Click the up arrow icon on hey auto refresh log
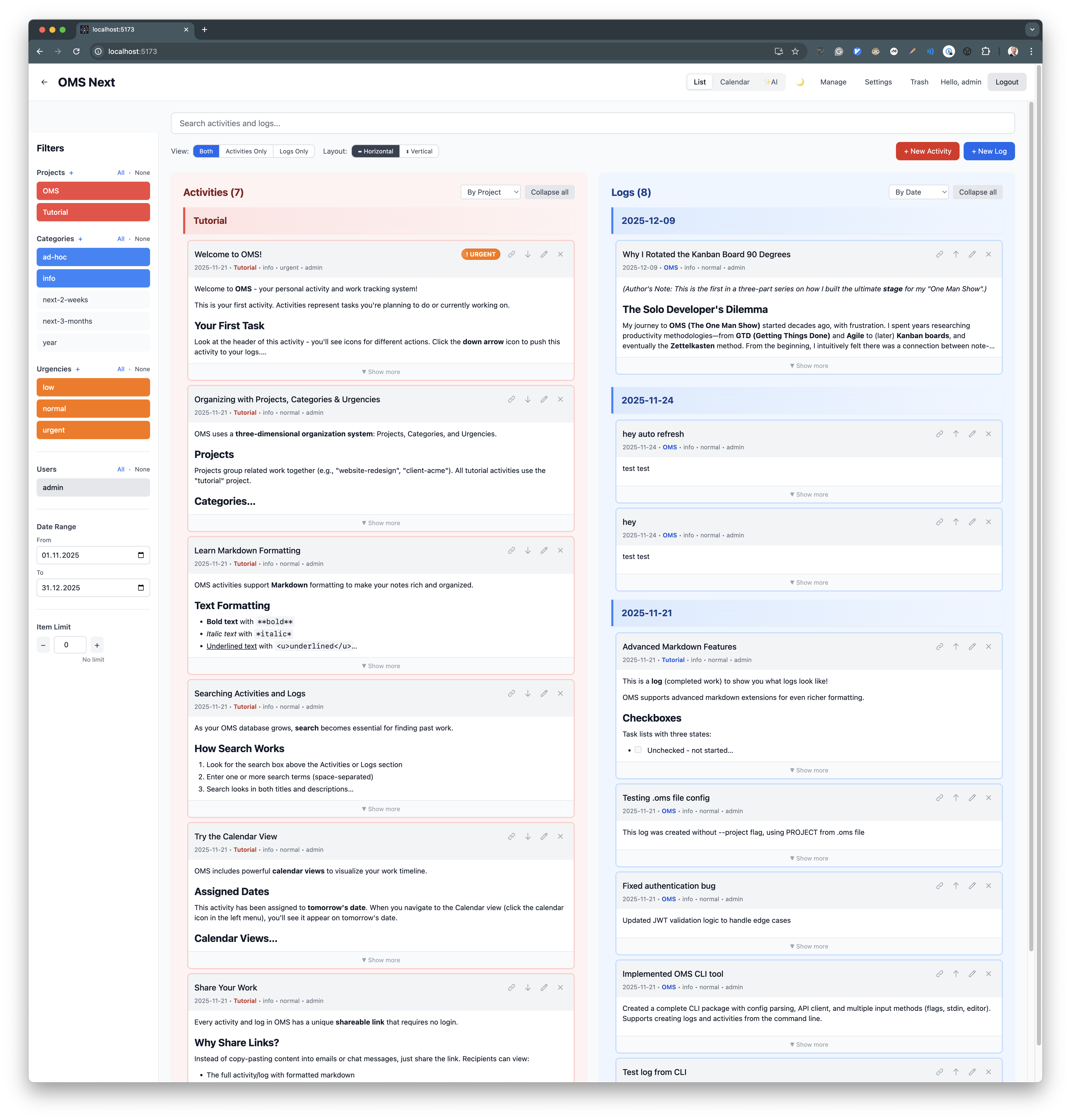This screenshot has width=1071, height=1120. click(x=956, y=434)
